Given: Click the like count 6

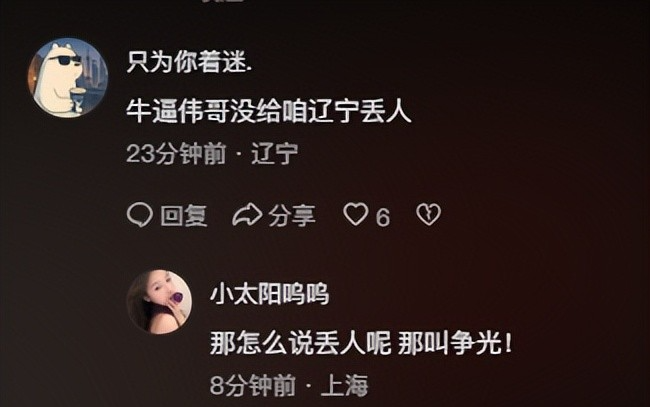Looking at the screenshot, I should pos(383,217).
